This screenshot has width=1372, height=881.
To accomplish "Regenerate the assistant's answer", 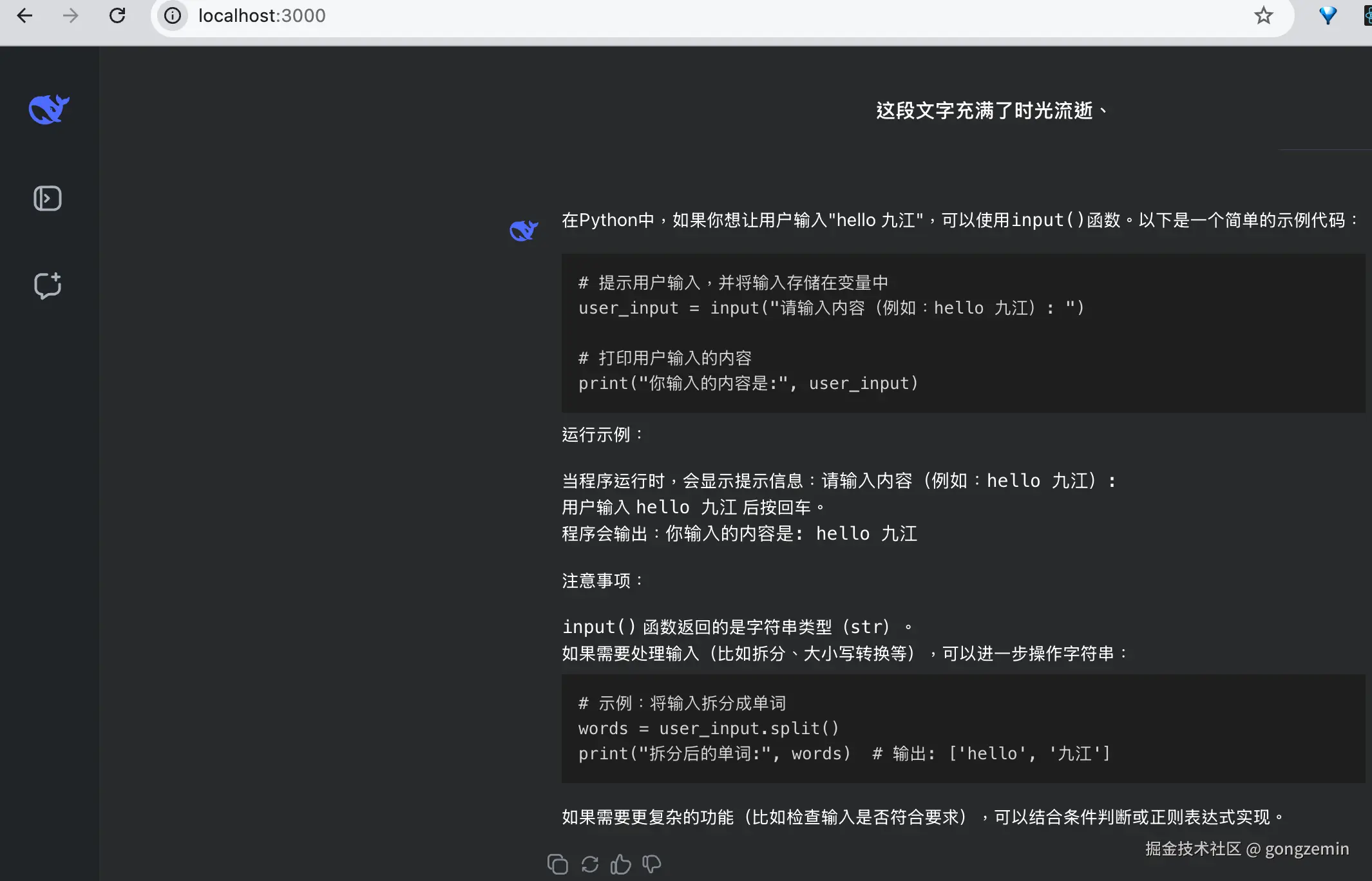I will pyautogui.click(x=589, y=864).
